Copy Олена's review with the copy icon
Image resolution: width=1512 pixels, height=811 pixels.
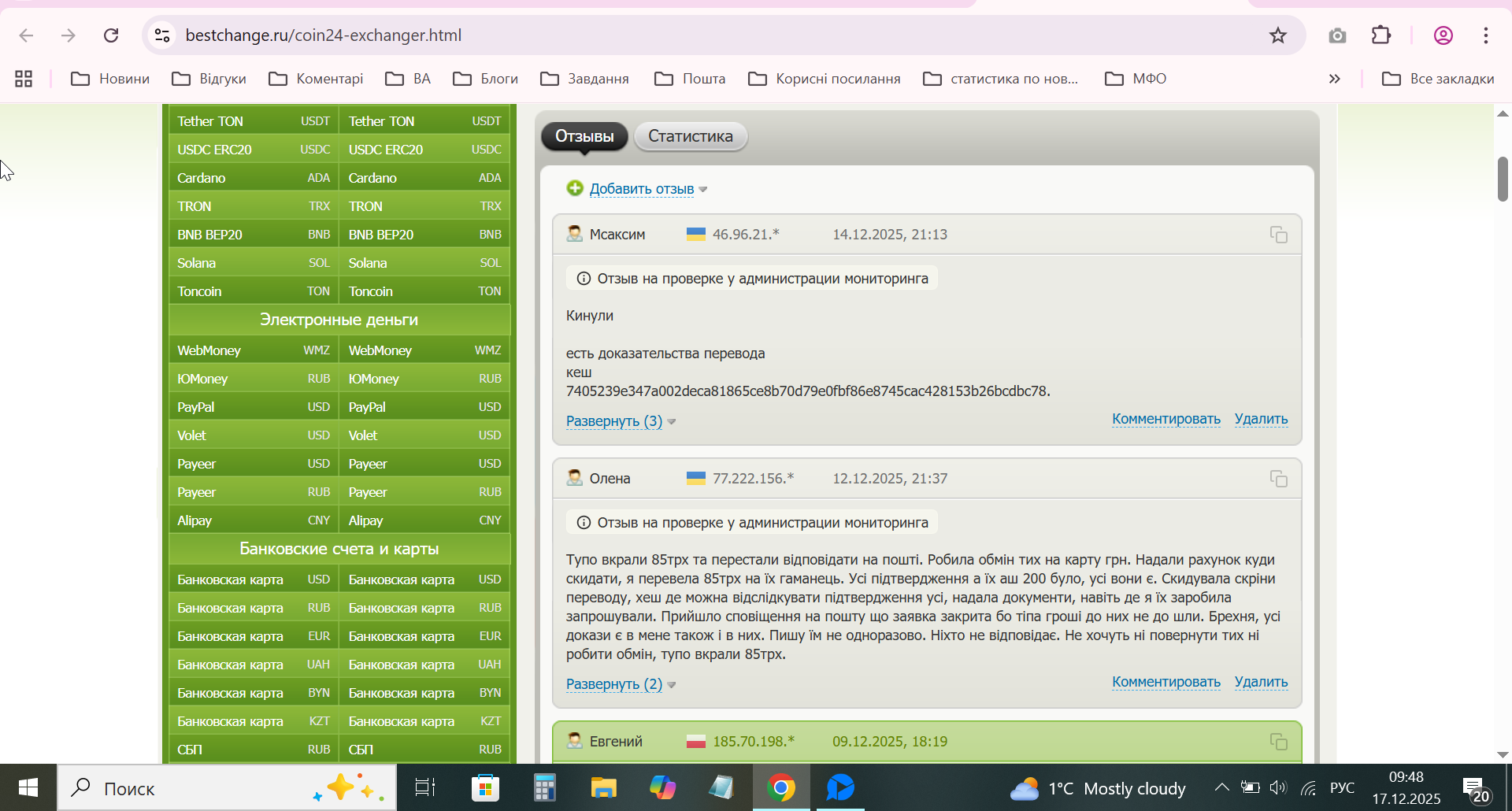(x=1278, y=479)
